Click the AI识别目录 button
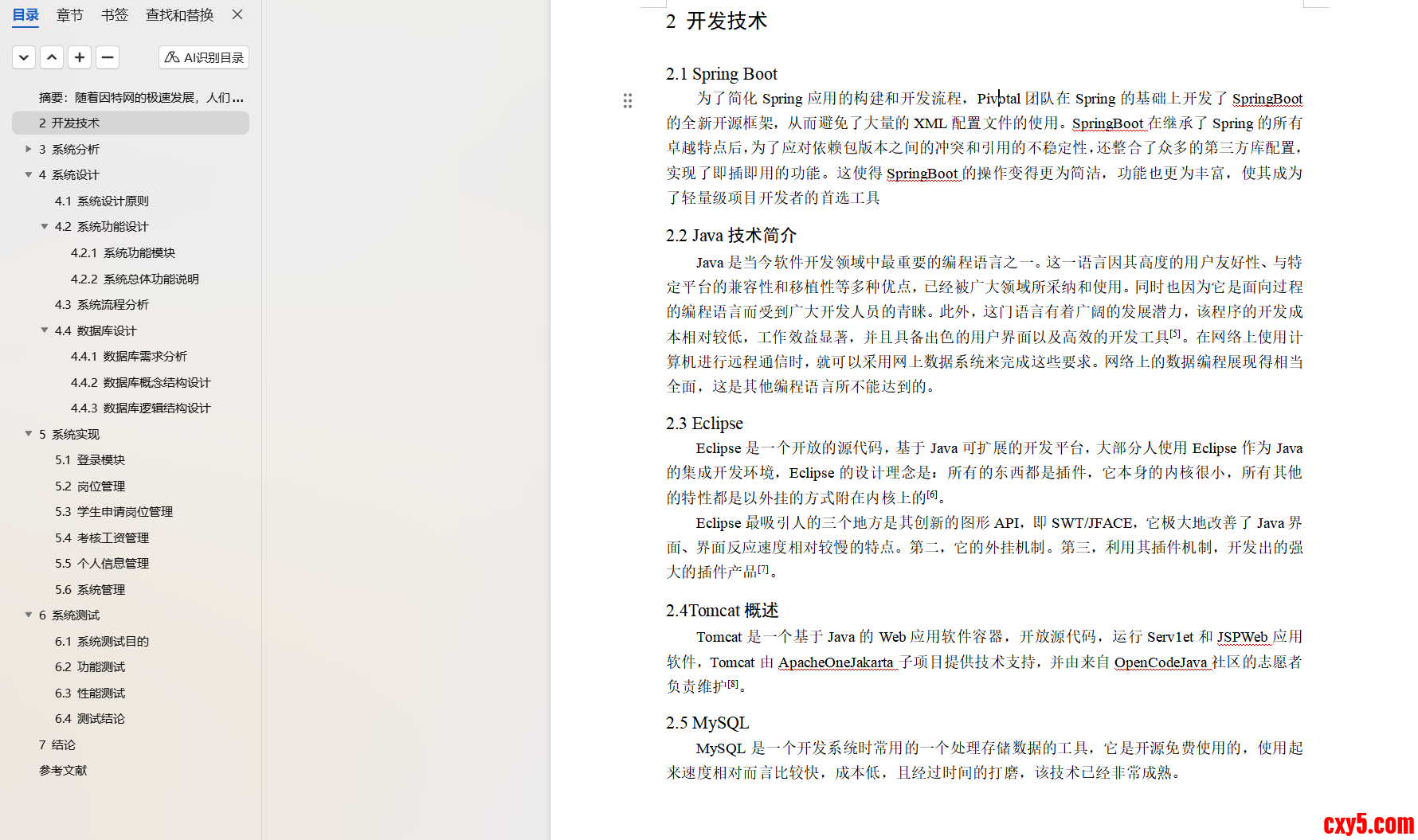1418x840 pixels. (204, 57)
